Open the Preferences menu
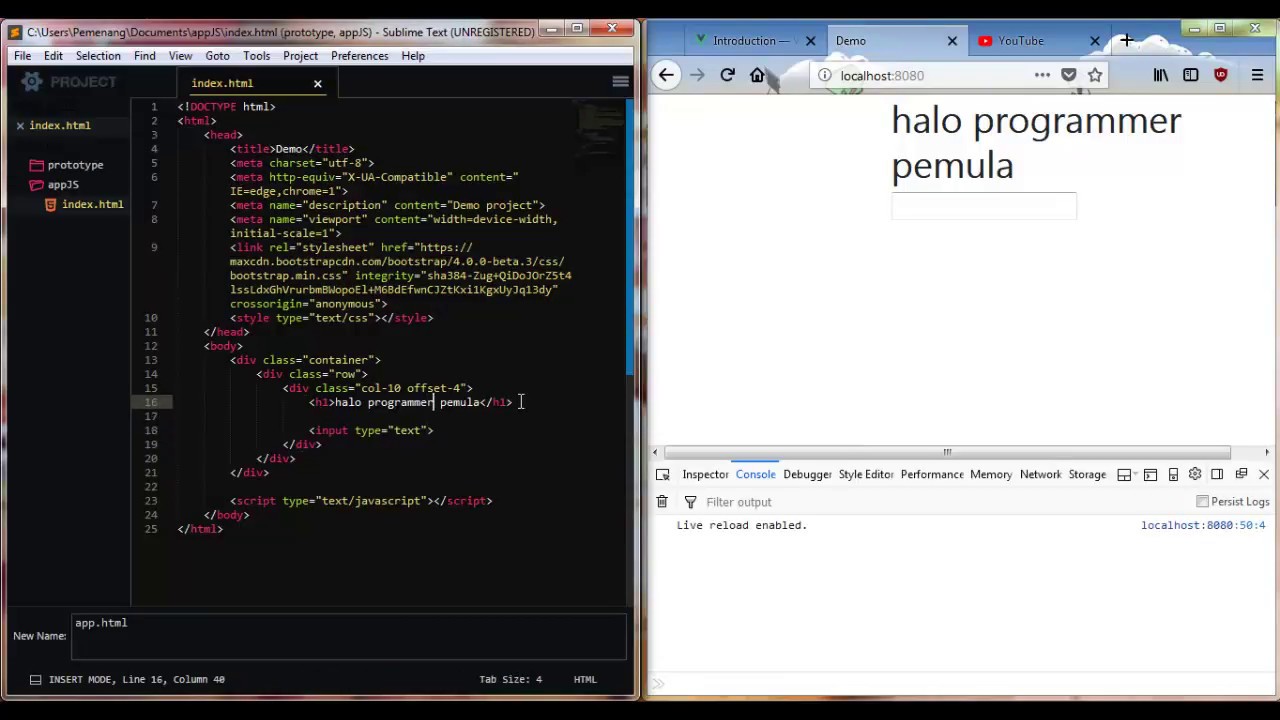The height and width of the screenshot is (720, 1280). (359, 56)
